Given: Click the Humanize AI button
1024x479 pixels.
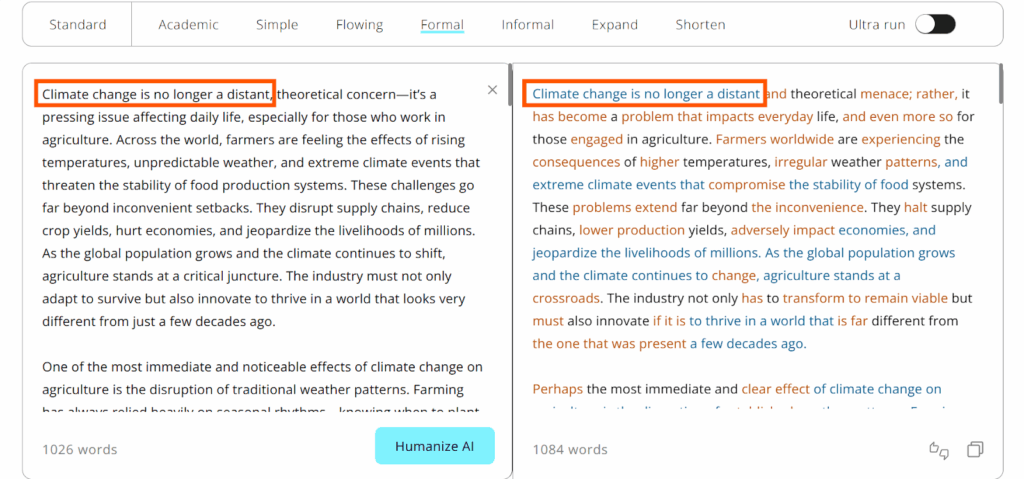Looking at the screenshot, I should pos(435,446).
